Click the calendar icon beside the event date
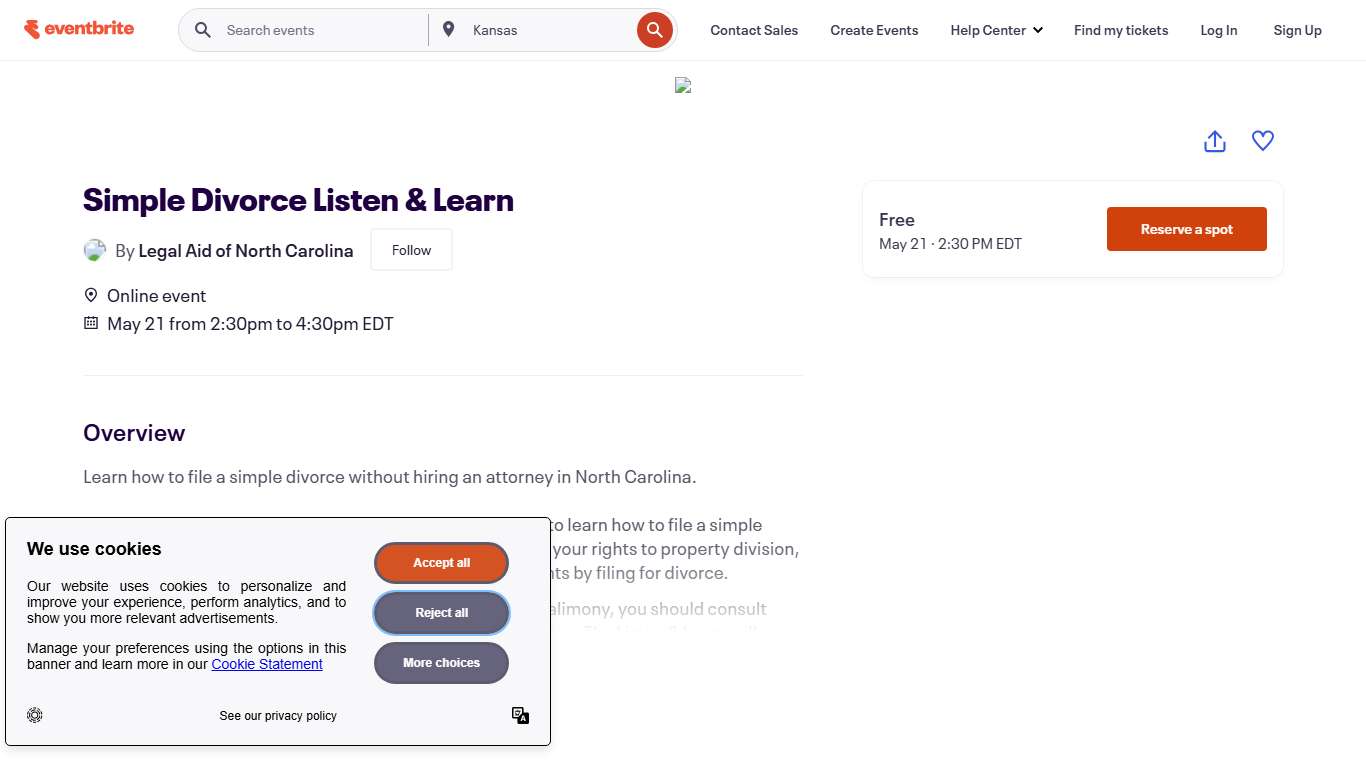This screenshot has height=768, width=1366. [x=90, y=322]
